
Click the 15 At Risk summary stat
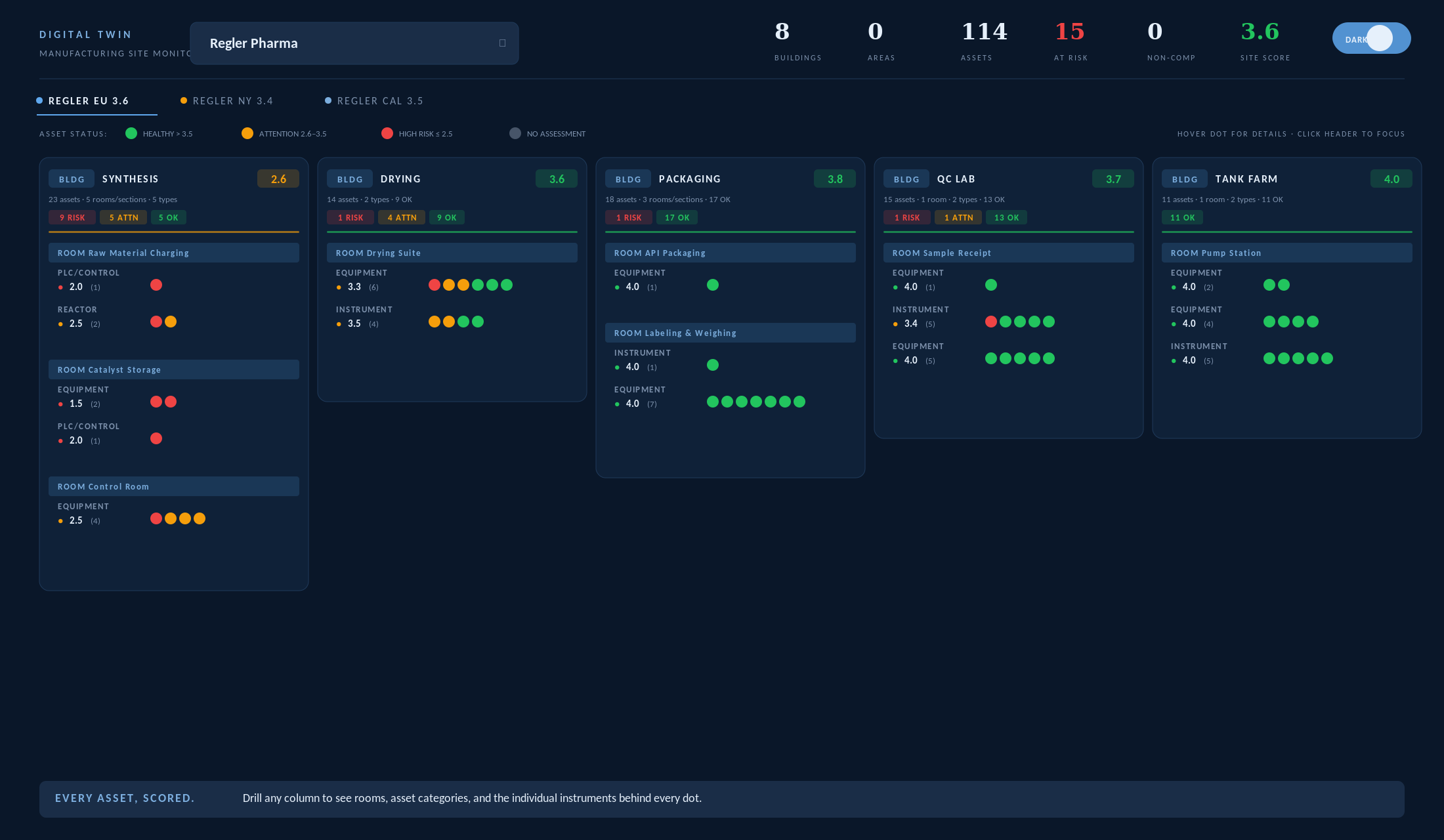click(1071, 41)
